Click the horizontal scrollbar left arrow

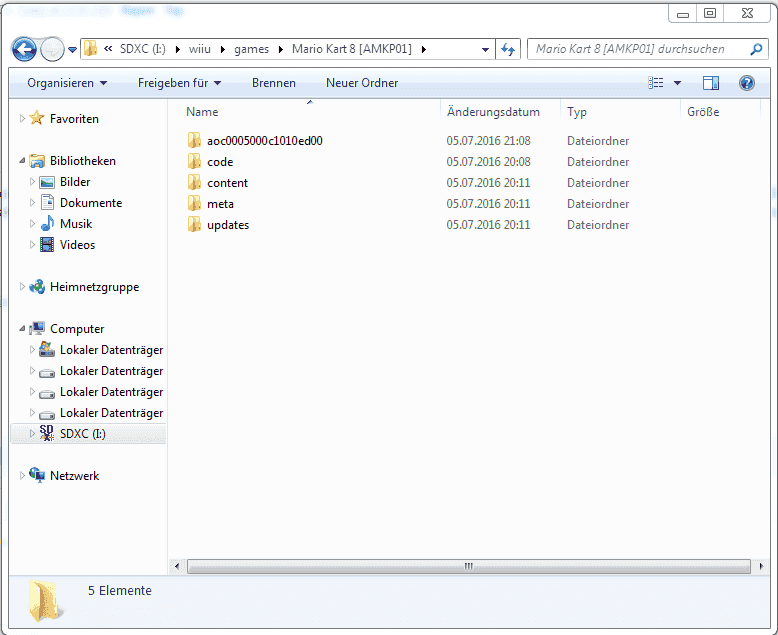177,566
